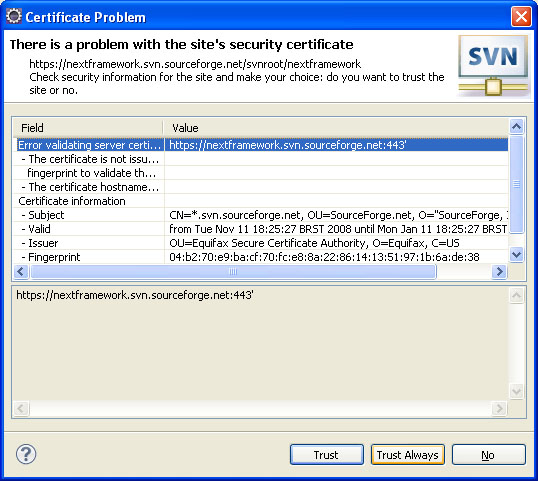Select 'fingerprint to validate th...' row
Viewport: 538px width, 481px height.
(261, 173)
